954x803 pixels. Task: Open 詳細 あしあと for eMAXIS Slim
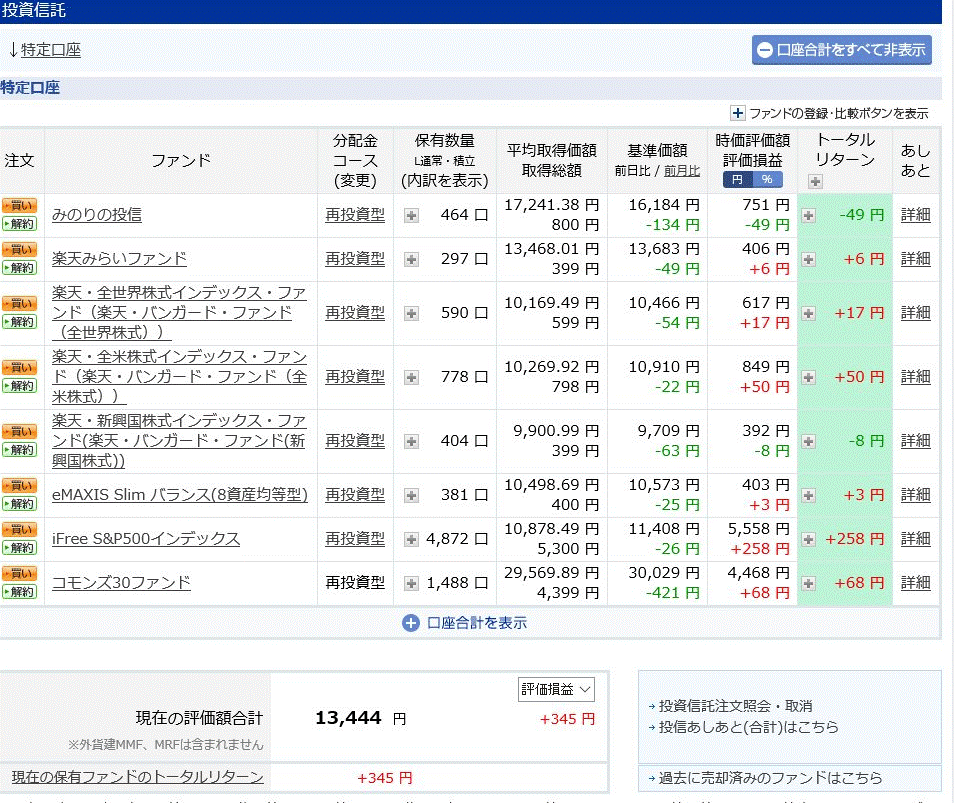916,495
